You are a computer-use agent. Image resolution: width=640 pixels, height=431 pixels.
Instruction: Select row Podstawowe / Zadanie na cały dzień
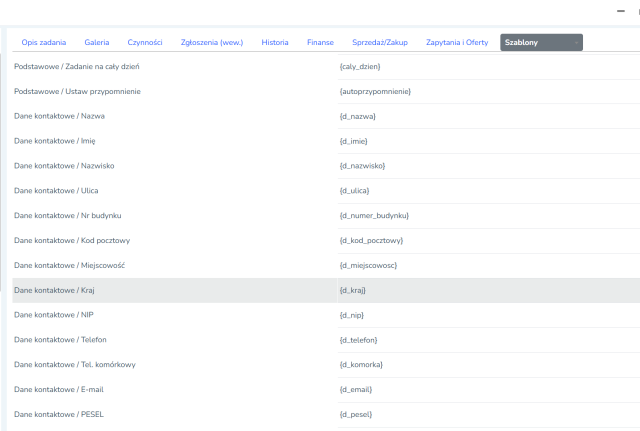(326, 67)
